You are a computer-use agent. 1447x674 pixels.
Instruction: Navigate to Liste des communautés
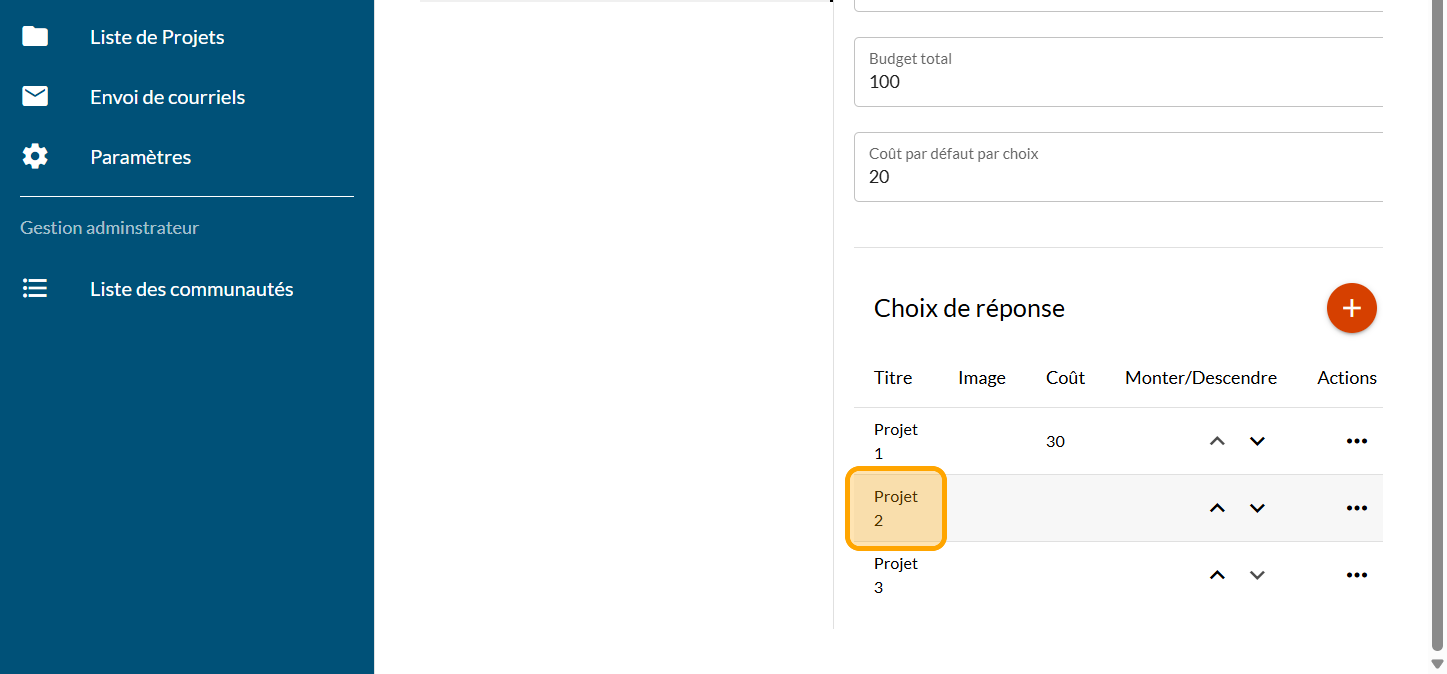(191, 289)
